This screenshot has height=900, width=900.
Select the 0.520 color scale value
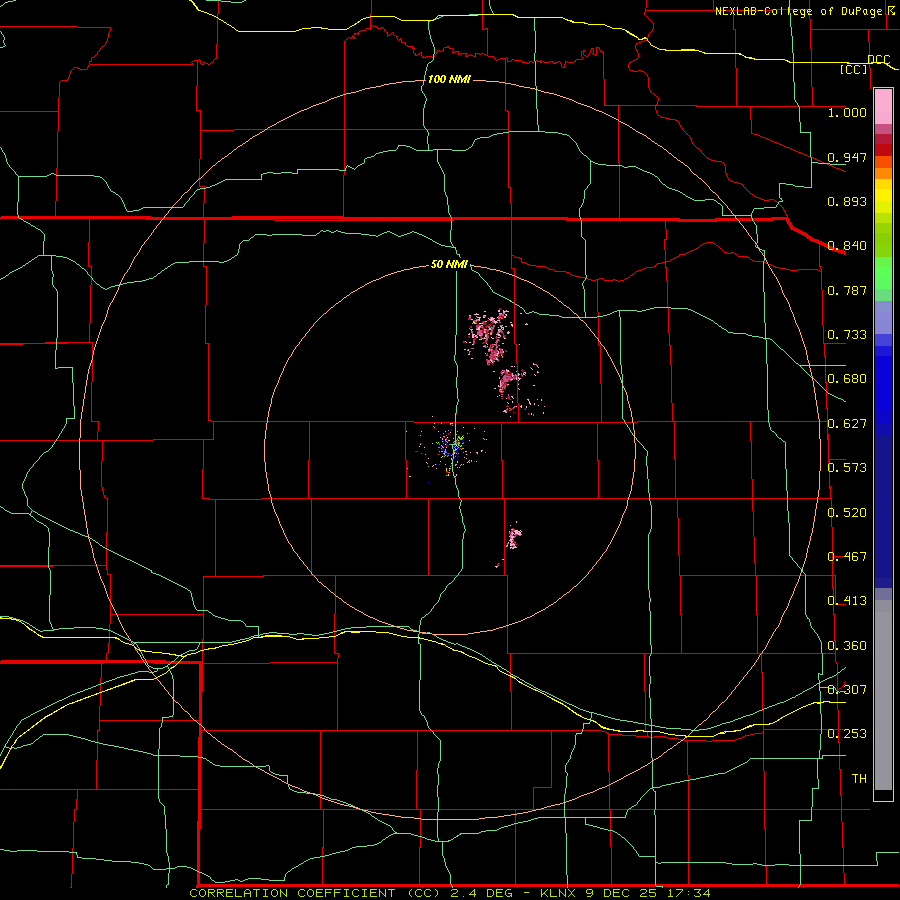847,513
